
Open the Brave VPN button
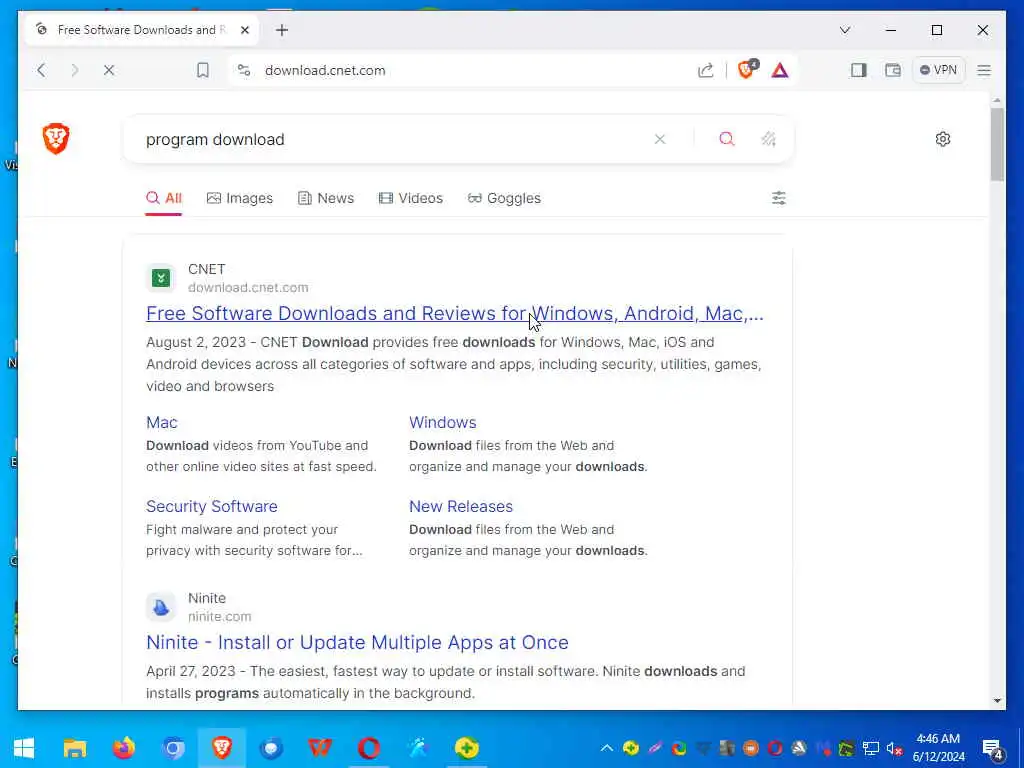pos(938,70)
